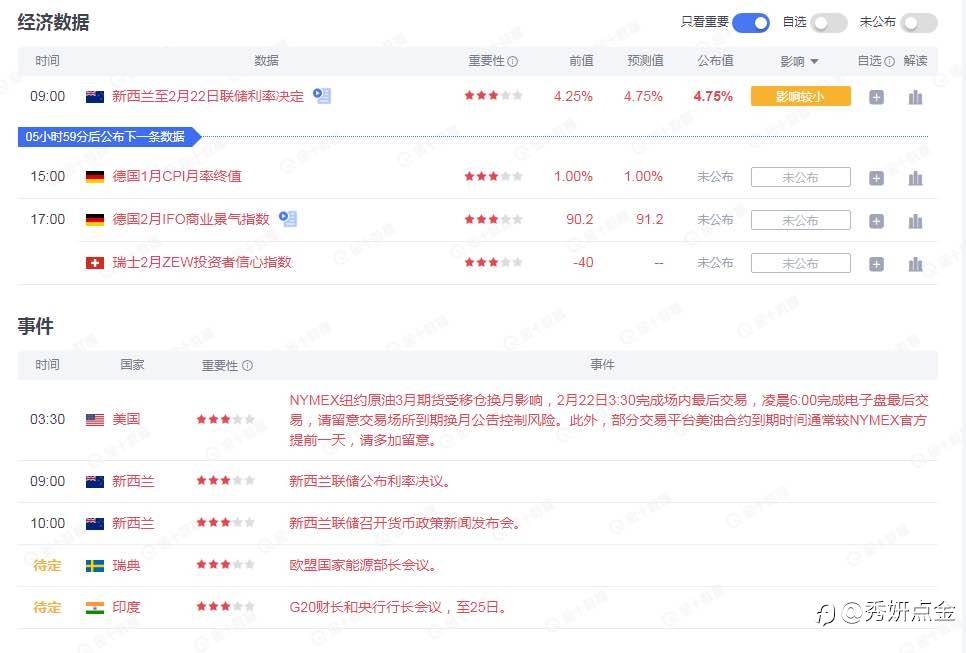This screenshot has height=653, width=966.
Task: Click info icon beside 重要性 in data header
Action: click(x=513, y=61)
